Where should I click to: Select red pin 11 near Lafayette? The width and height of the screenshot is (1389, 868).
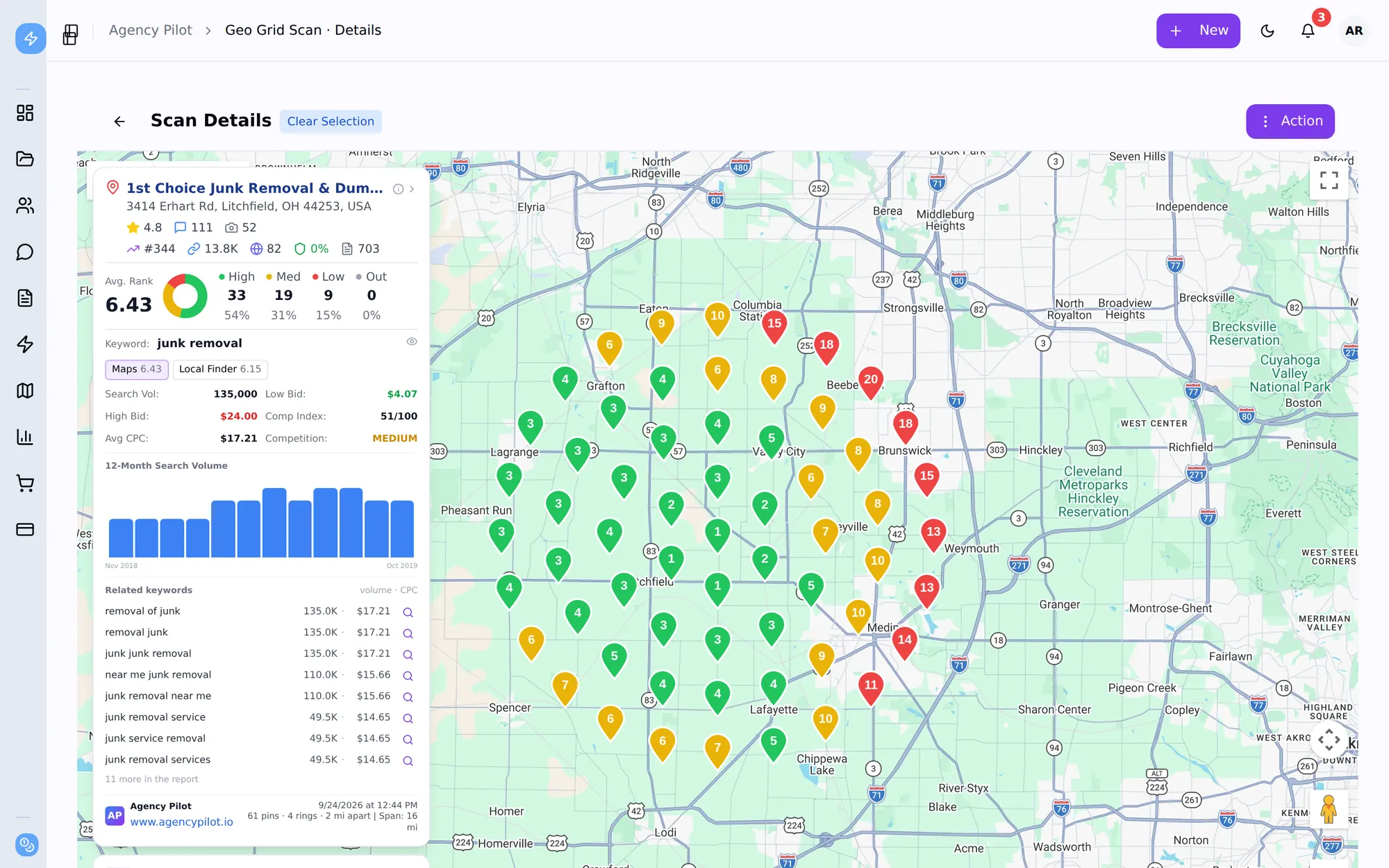pos(871,689)
